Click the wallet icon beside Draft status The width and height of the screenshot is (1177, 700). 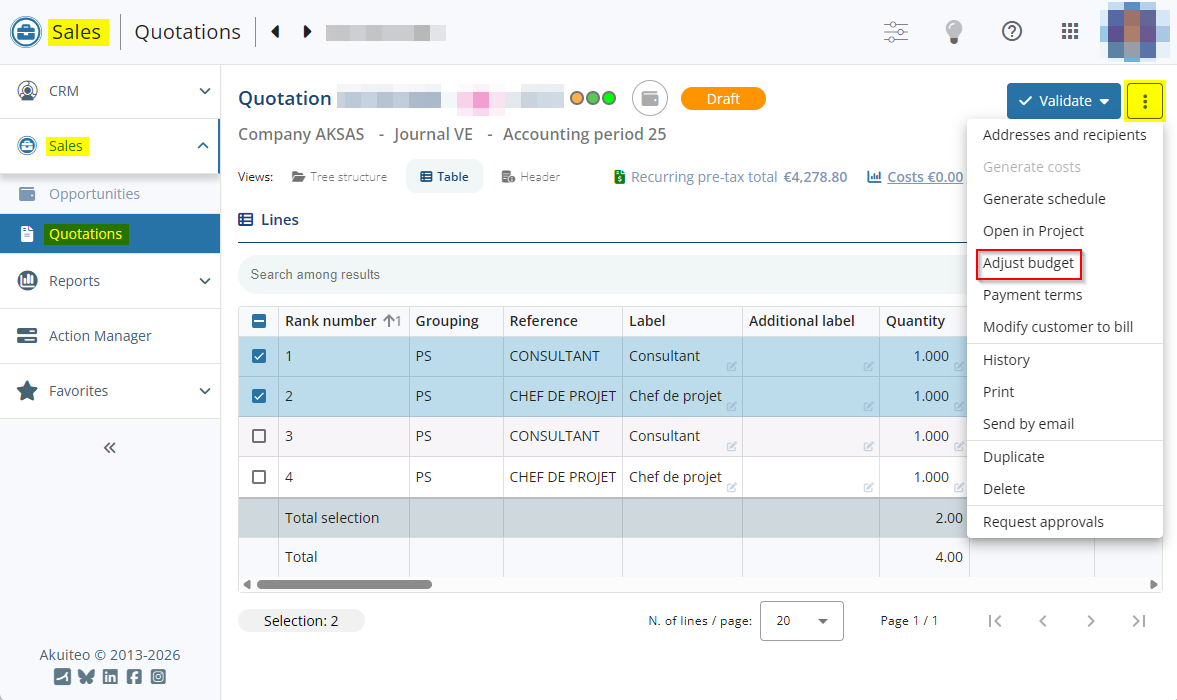coord(650,99)
